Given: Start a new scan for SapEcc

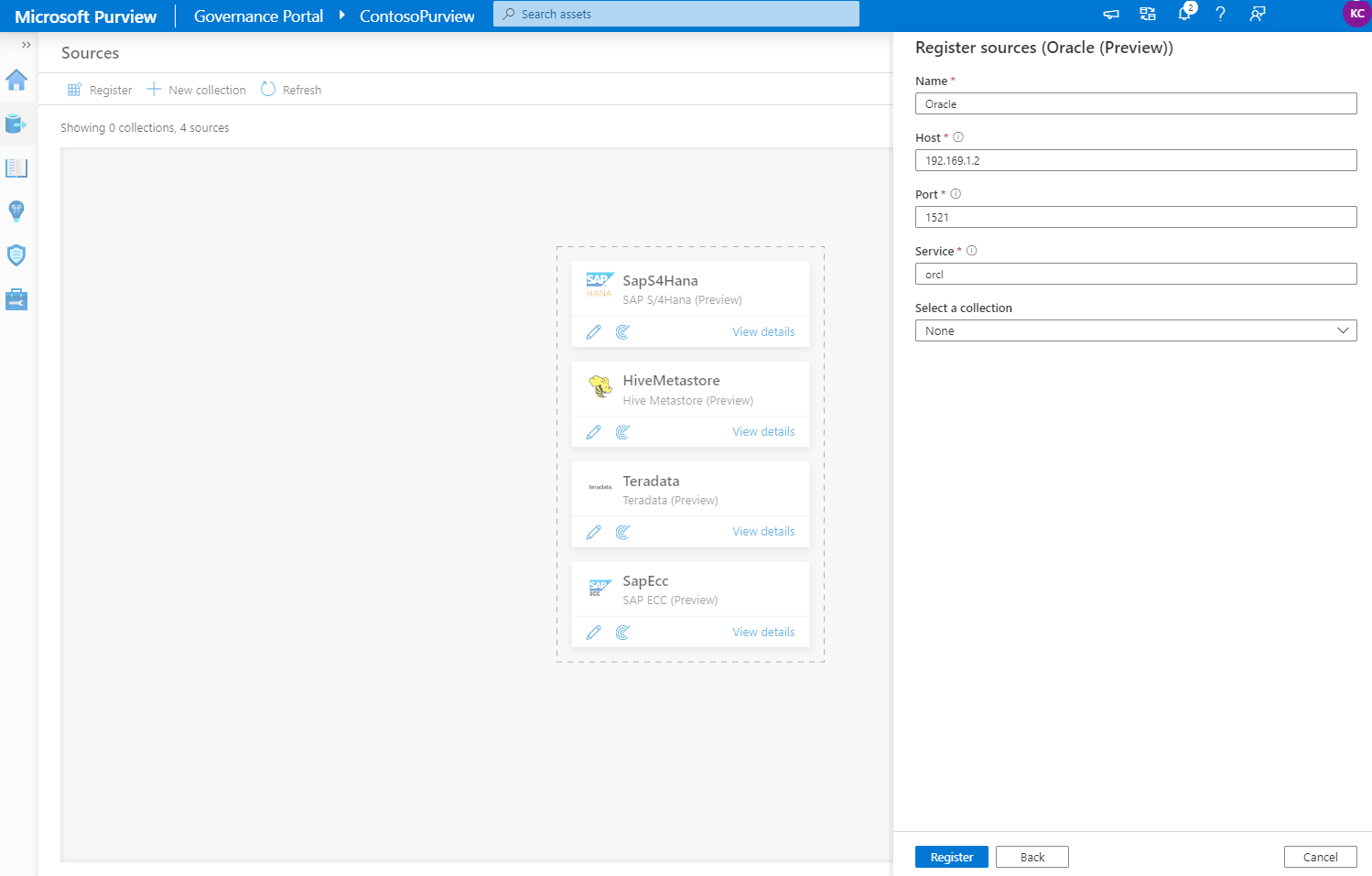Looking at the screenshot, I should (x=622, y=633).
